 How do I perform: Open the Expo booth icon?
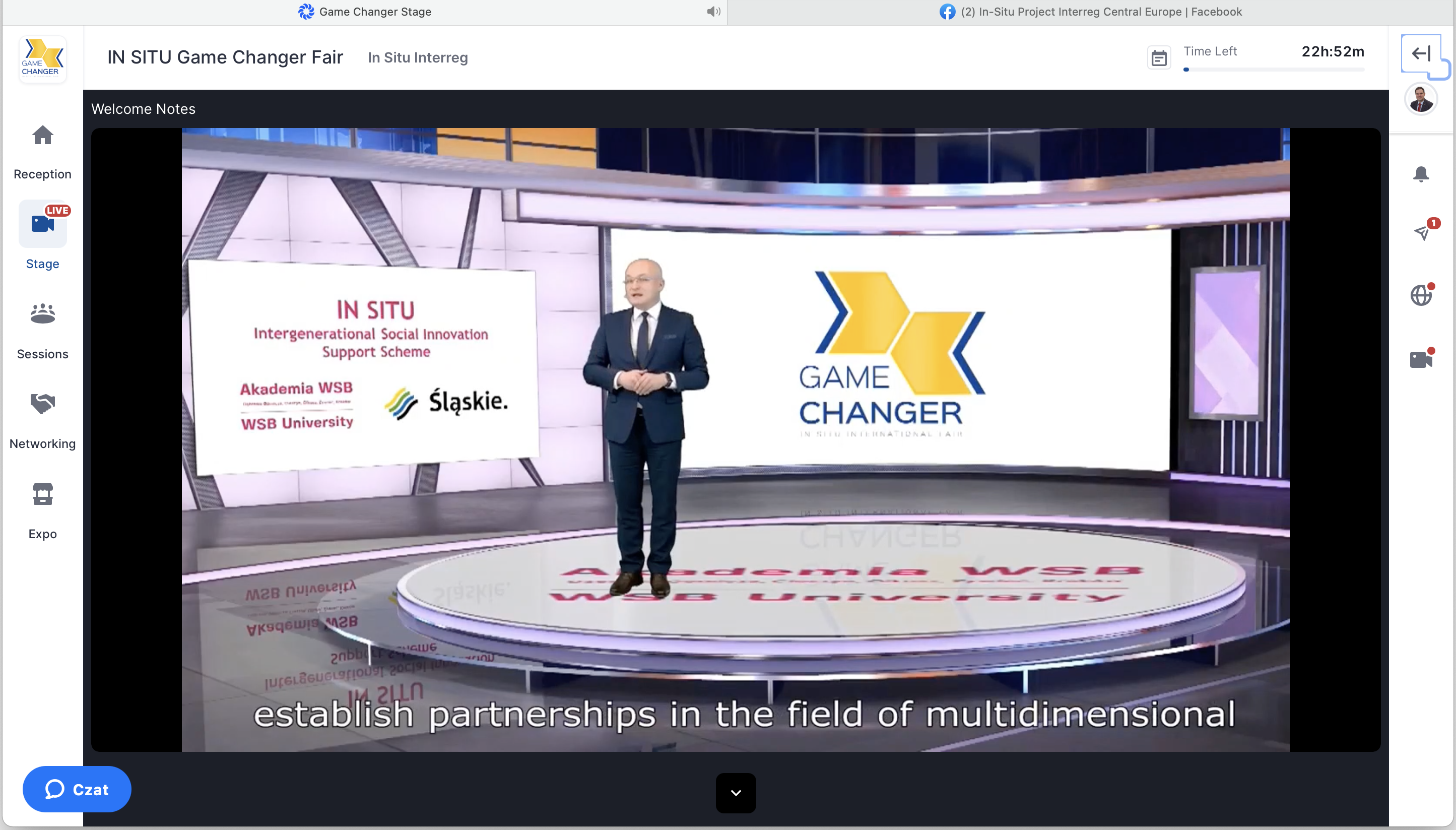[x=43, y=494]
